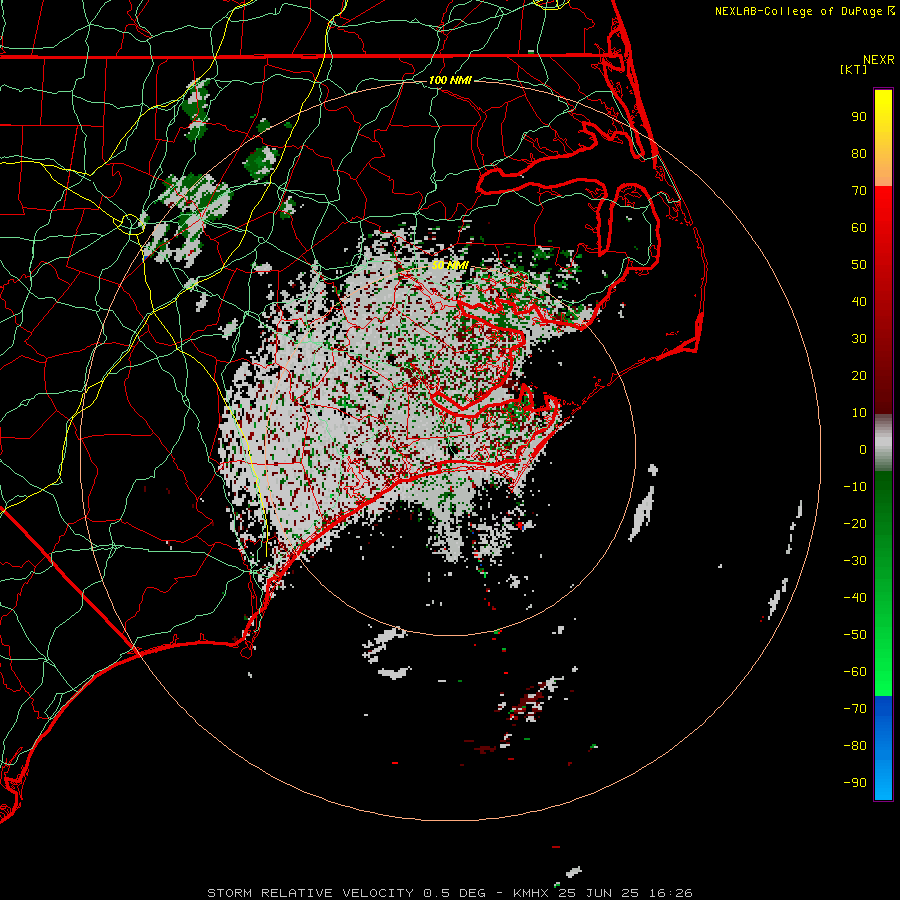This screenshot has height=900, width=900.
Task: Click STORM RELATIVE VELOCITY in the caption
Action: tap(310, 893)
